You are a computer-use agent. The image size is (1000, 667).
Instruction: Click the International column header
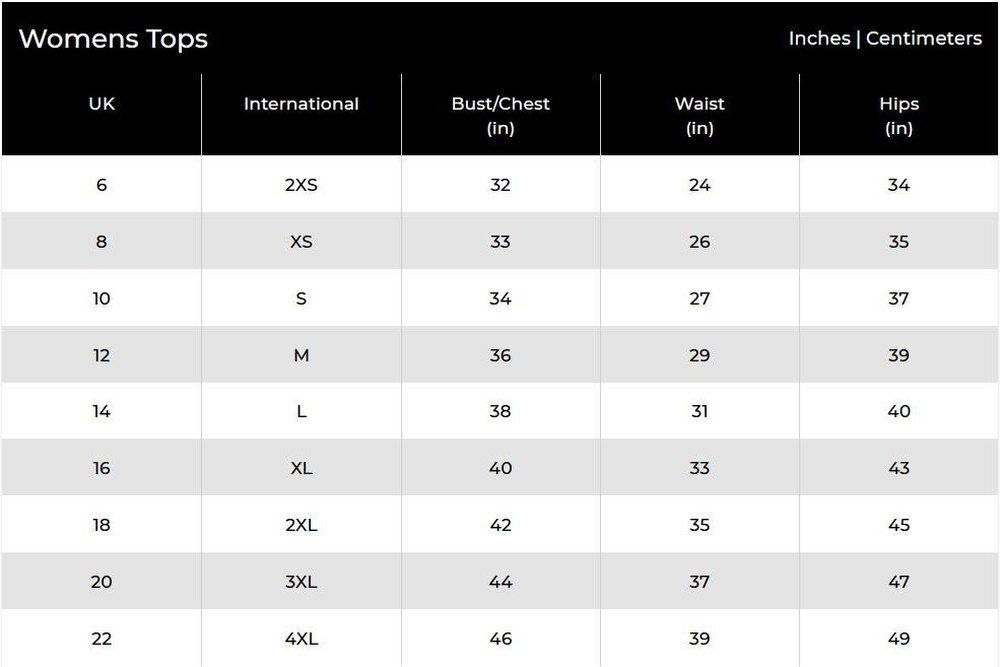click(x=301, y=104)
